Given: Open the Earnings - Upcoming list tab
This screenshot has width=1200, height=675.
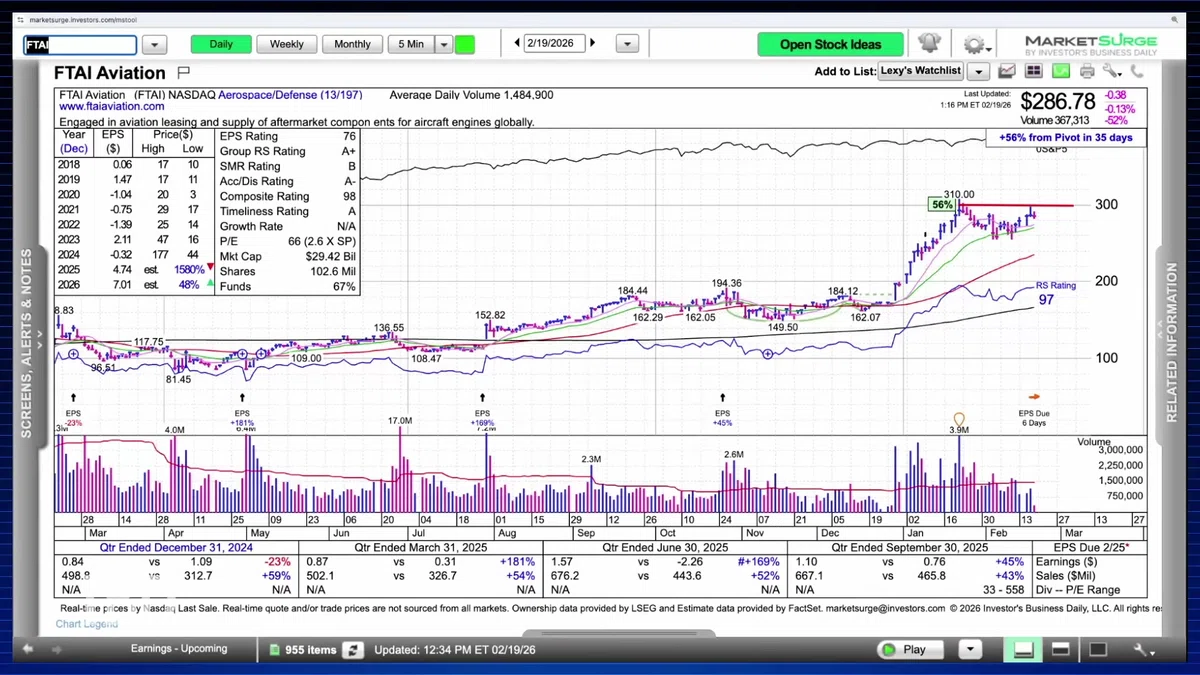Looking at the screenshot, I should coord(179,649).
